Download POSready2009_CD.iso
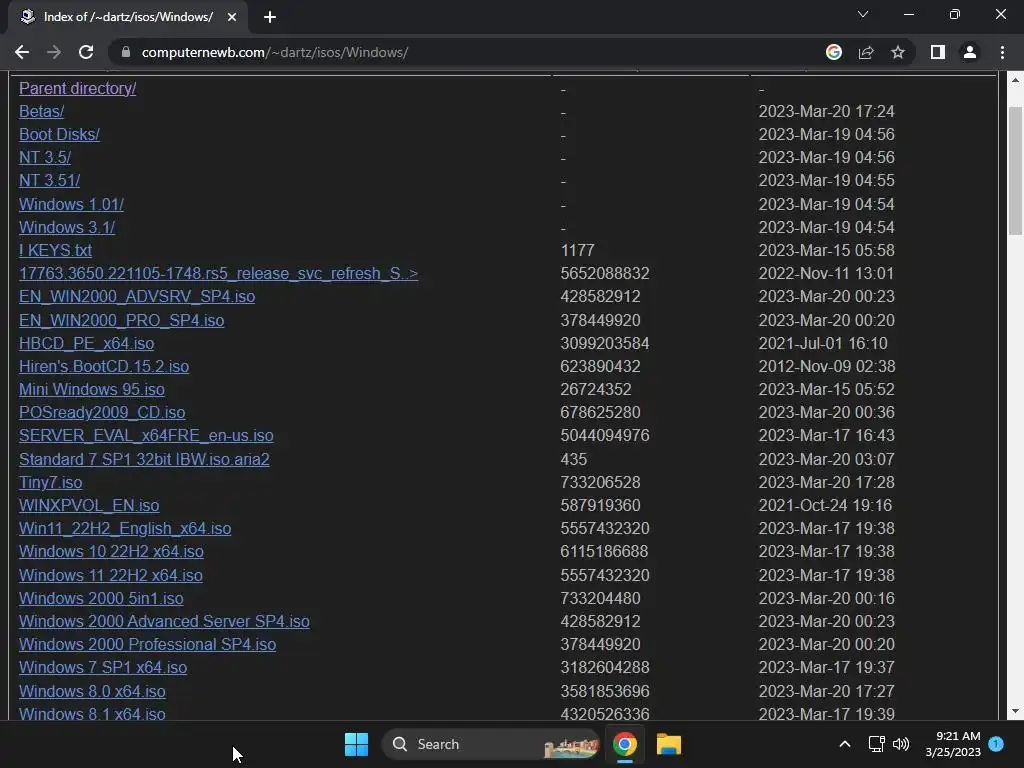Screen dimensions: 1024x768 [103, 412]
